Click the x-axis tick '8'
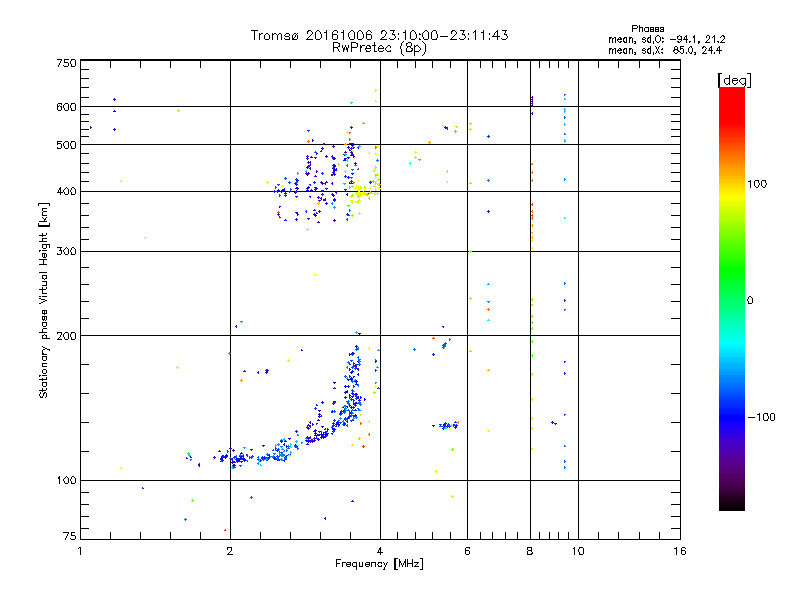Screen dimensions: 800x600 coord(530,551)
